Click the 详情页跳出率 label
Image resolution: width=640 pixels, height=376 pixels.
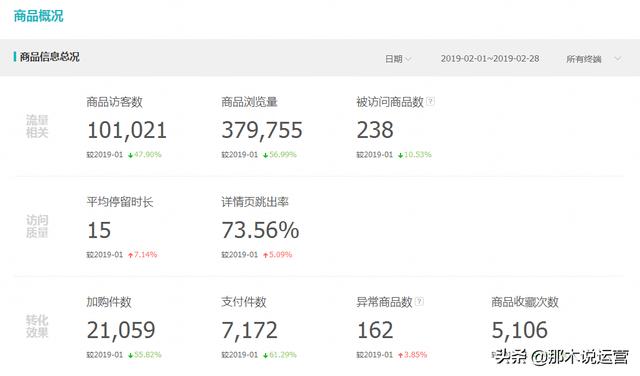[x=255, y=202]
